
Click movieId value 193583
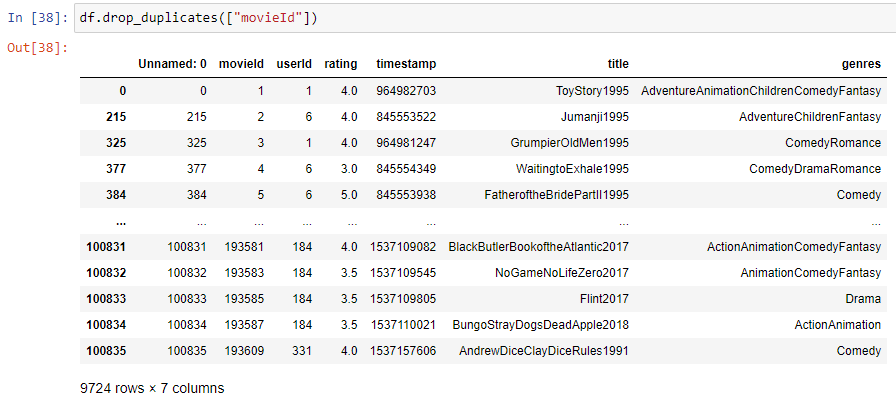(x=243, y=273)
